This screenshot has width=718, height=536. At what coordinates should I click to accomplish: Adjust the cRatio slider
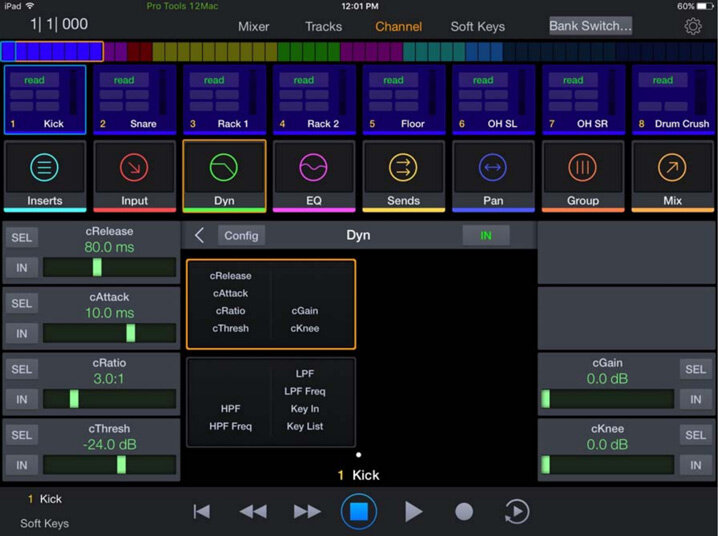click(x=109, y=399)
